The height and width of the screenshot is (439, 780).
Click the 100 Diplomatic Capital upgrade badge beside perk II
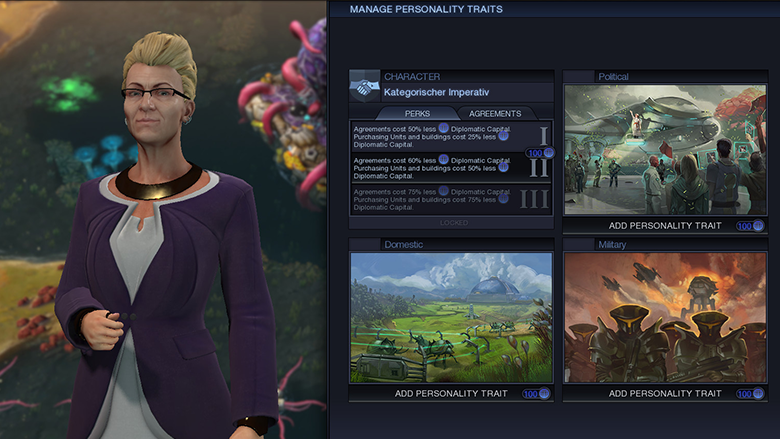(540, 153)
